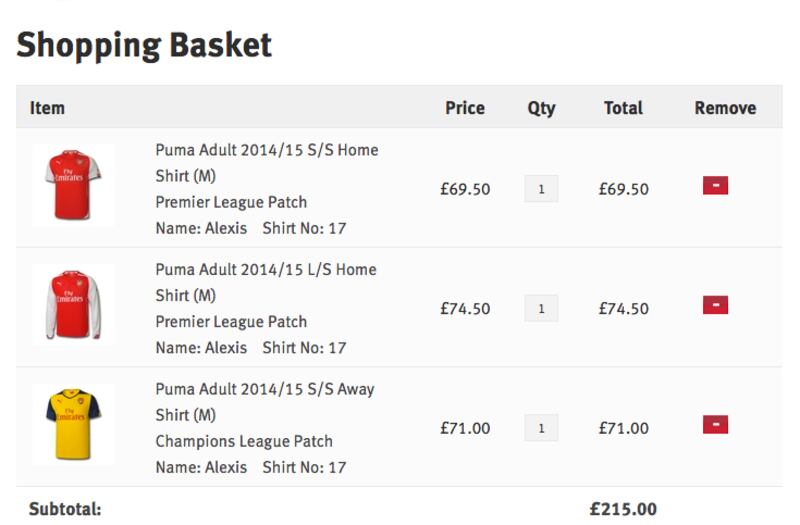Click the Price column header
800x525 pixels.
[x=465, y=108]
